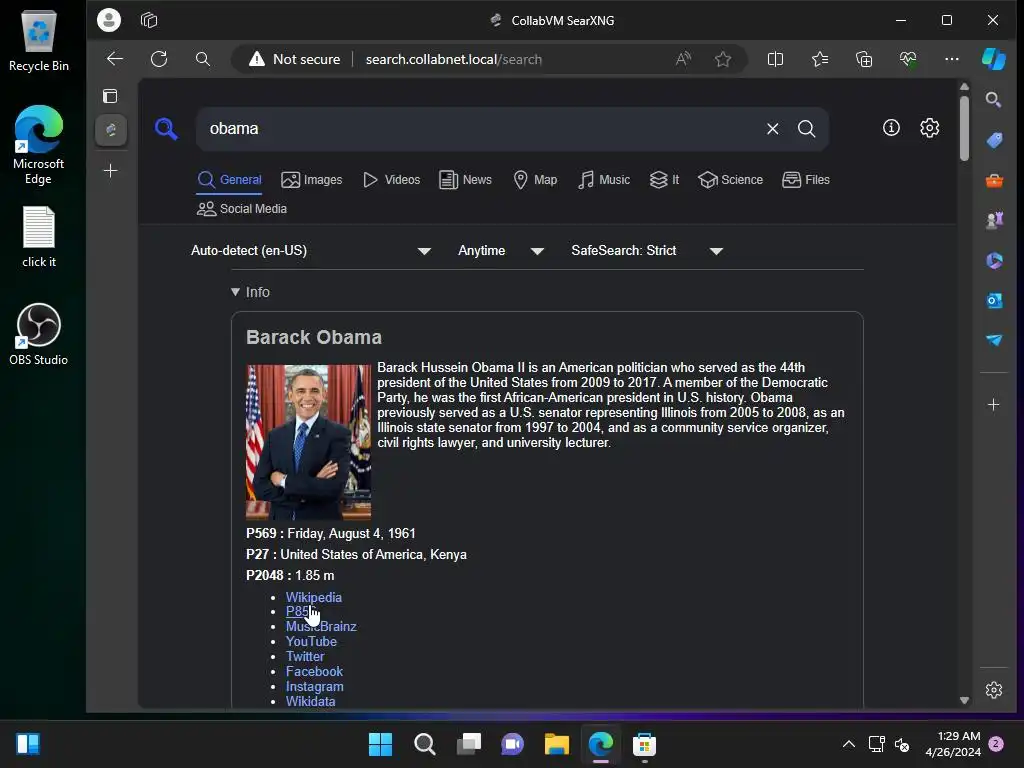Open a new tab with plus icon
Screen dimensions: 1024x768
click(110, 171)
